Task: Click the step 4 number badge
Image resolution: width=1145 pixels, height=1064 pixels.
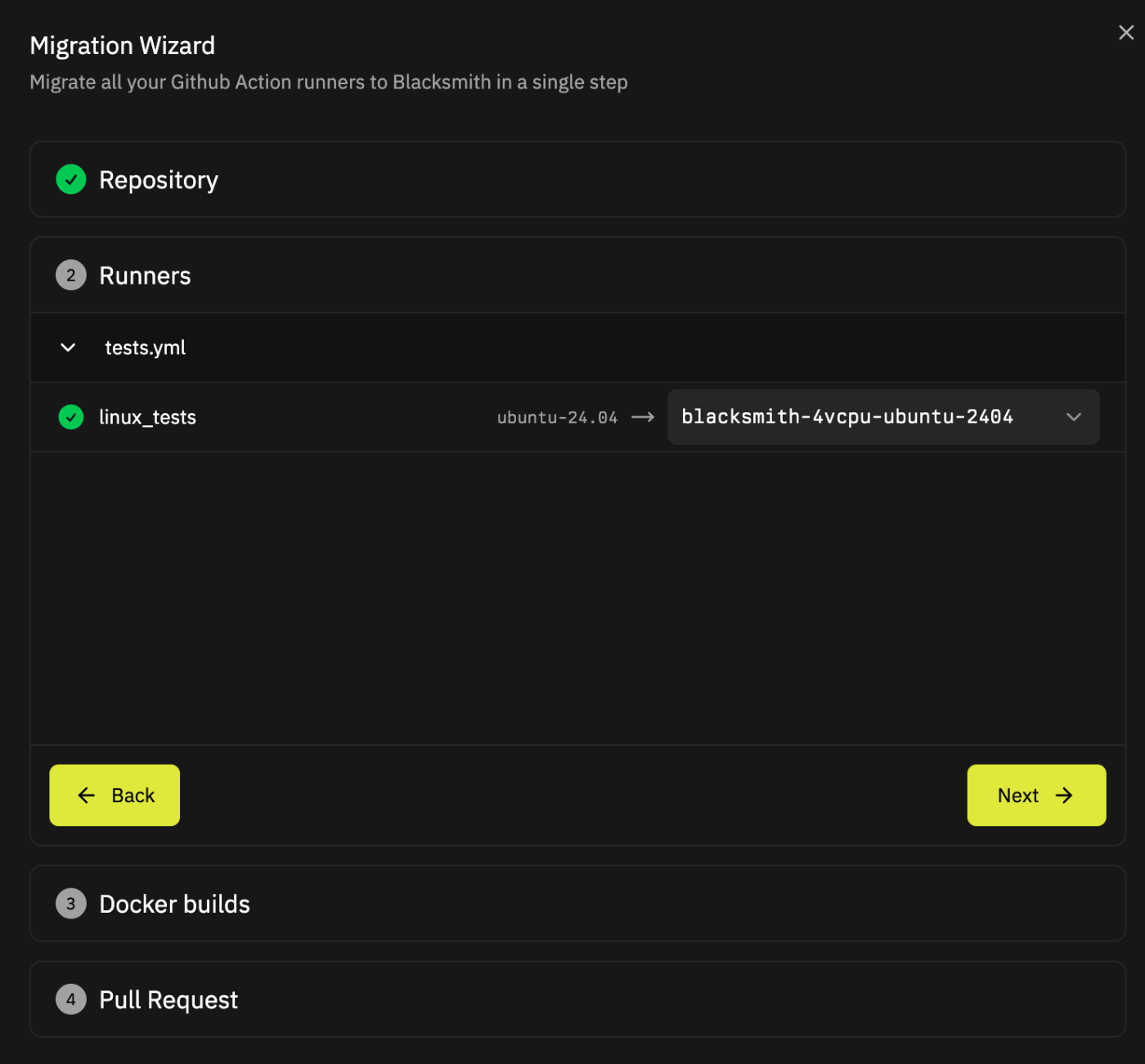Action: (x=71, y=999)
